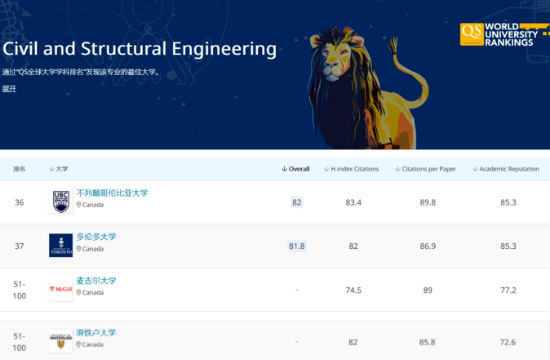Image resolution: width=550 pixels, height=360 pixels.
Task: Click the QS World University Rankings logo
Action: click(x=504, y=34)
